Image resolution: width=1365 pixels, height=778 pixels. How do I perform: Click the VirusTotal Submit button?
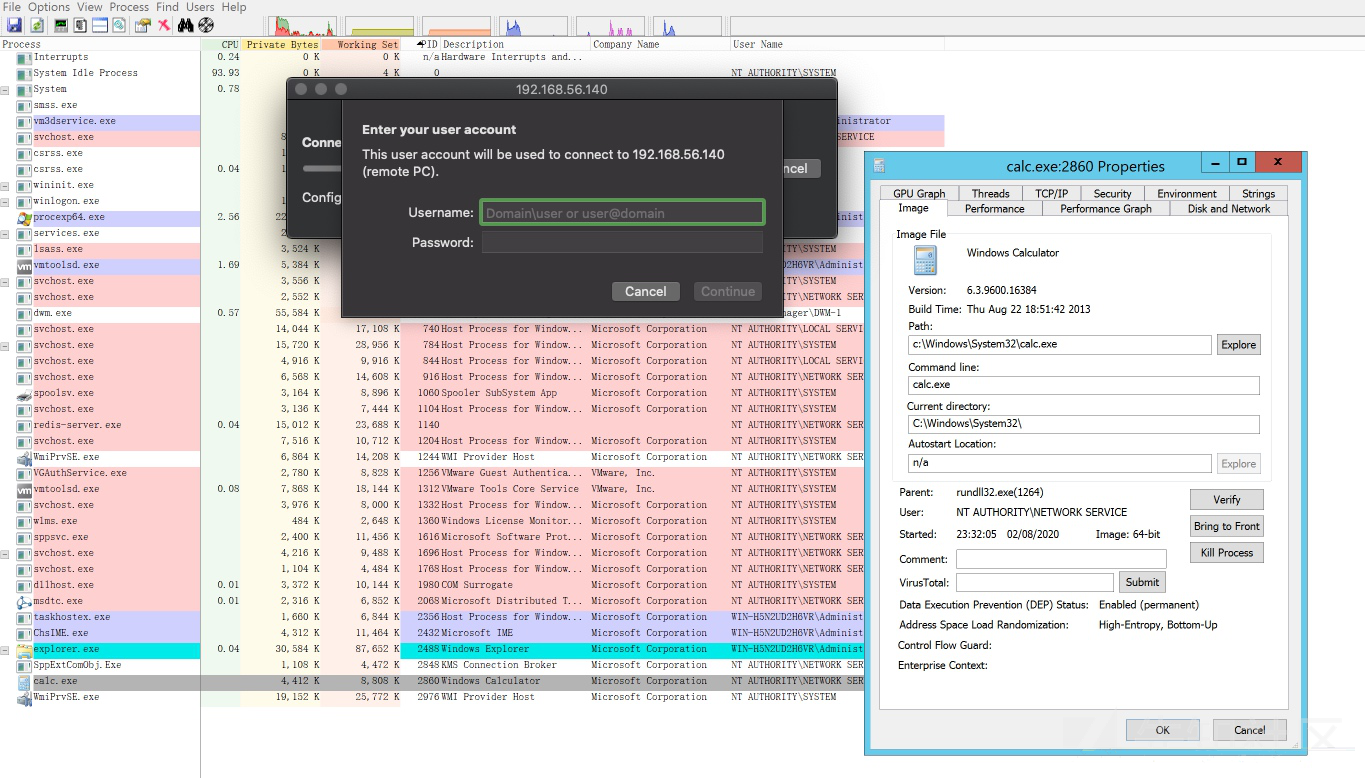click(1142, 581)
